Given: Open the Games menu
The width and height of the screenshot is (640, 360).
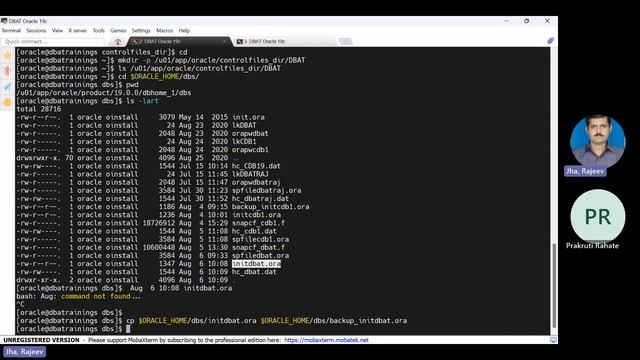Looking at the screenshot, I should (118, 31).
